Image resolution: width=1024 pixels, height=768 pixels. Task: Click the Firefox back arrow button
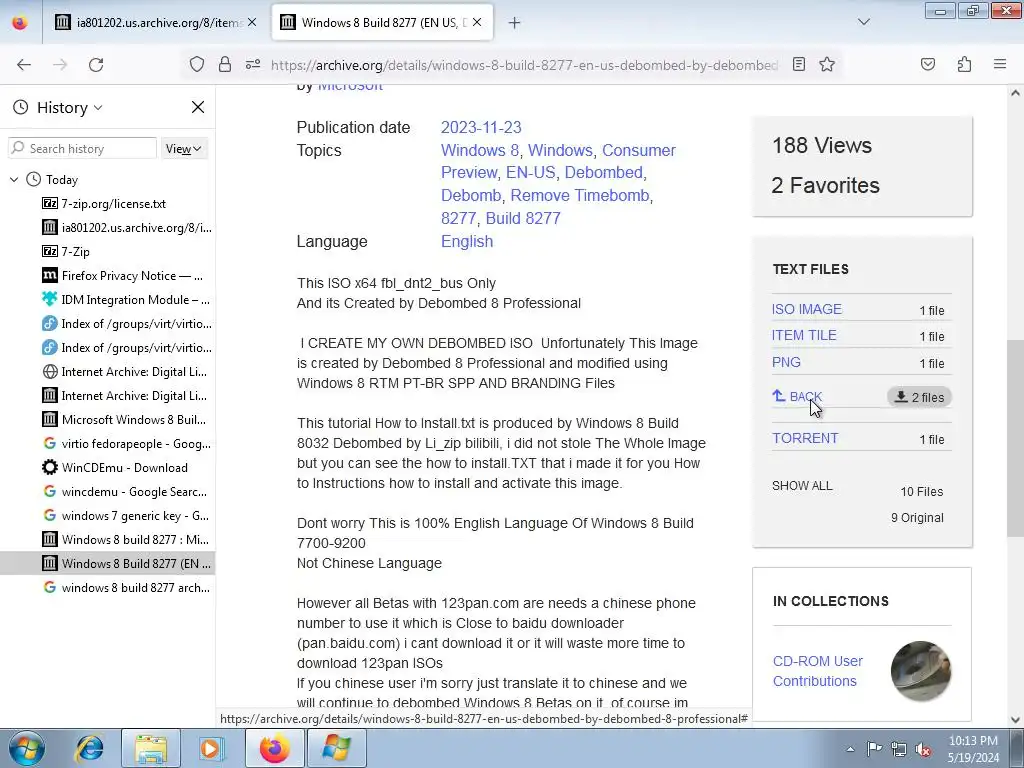(x=24, y=65)
